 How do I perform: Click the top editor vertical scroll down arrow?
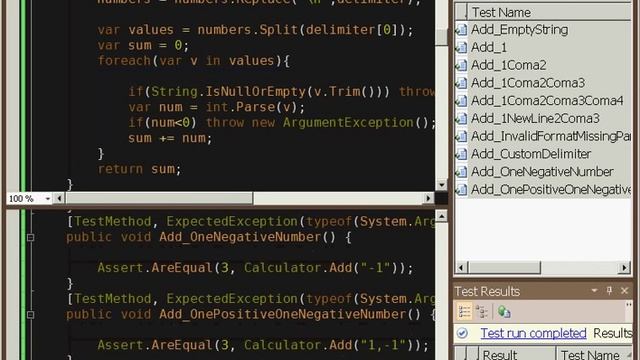[441, 185]
